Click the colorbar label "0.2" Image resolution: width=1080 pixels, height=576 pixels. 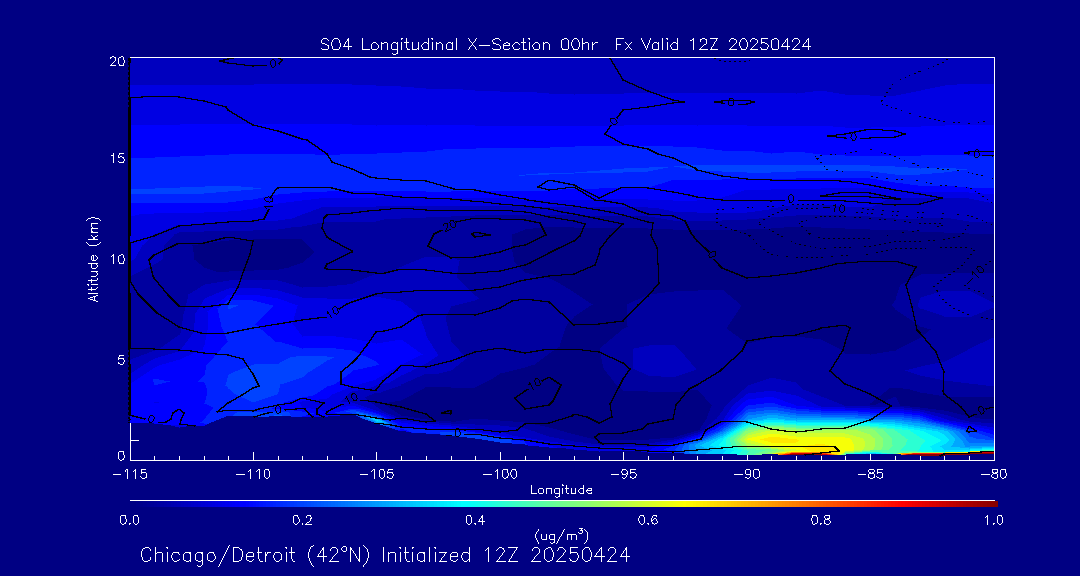[x=302, y=521]
